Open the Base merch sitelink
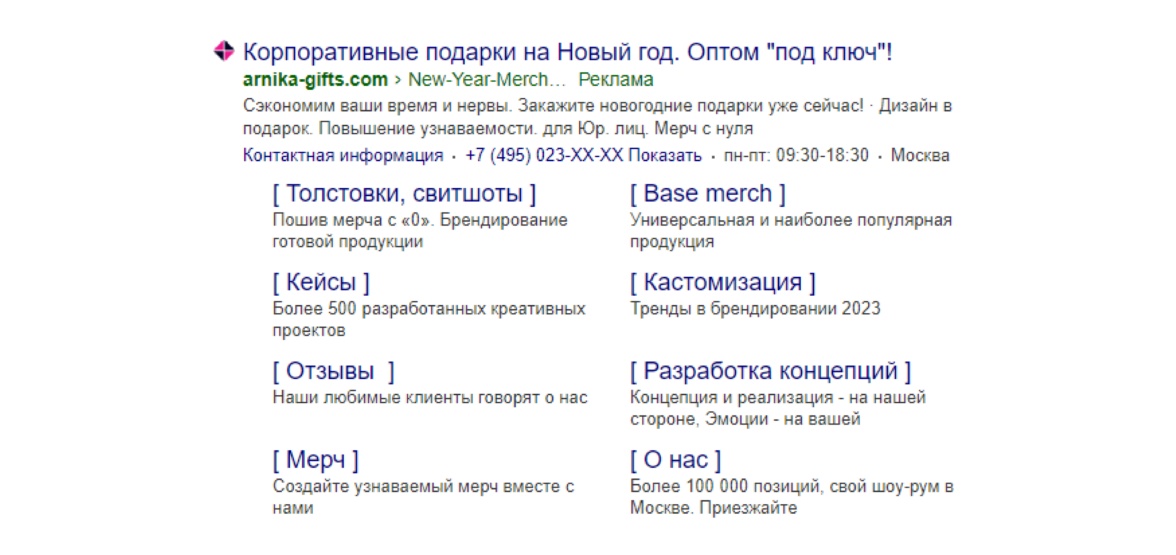1176x555 pixels. (708, 194)
